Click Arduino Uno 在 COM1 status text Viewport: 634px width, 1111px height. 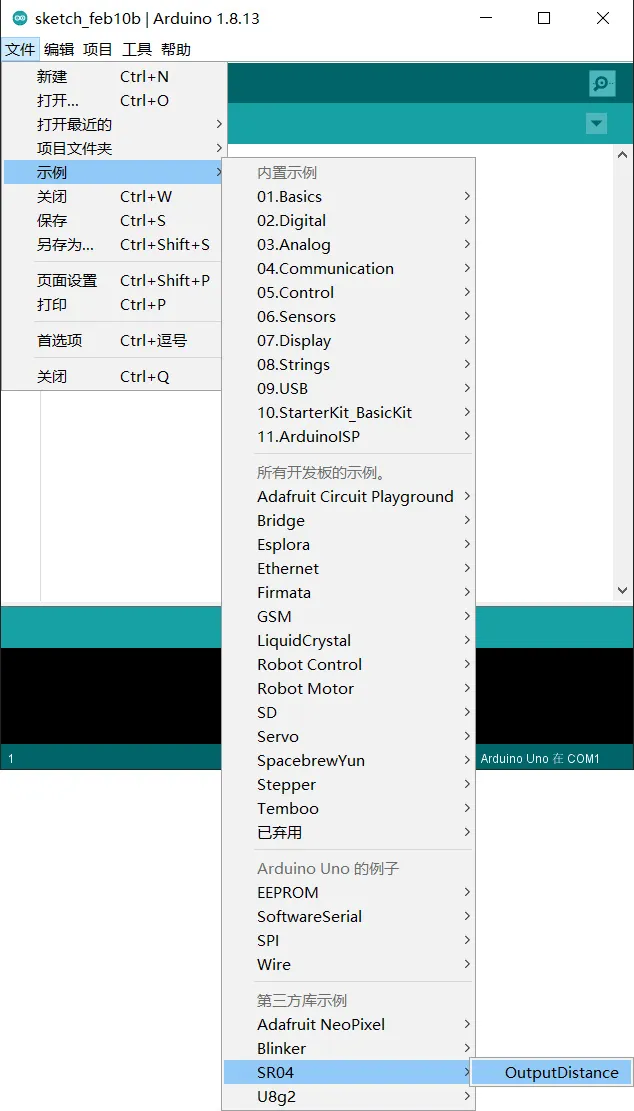540,758
